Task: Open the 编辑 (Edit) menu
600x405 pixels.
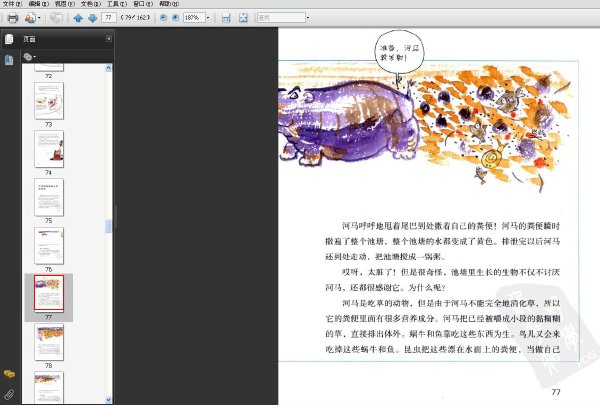Action: 39,4
